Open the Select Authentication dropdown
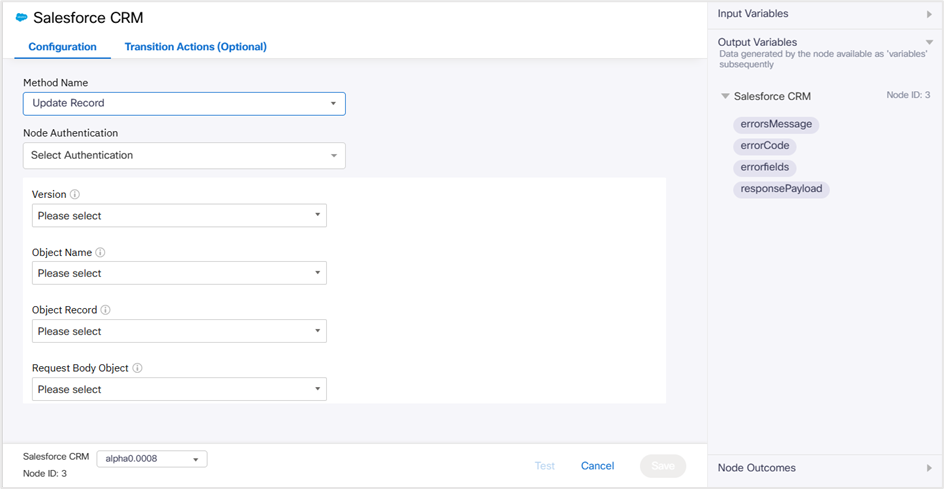The image size is (944, 489). (184, 155)
